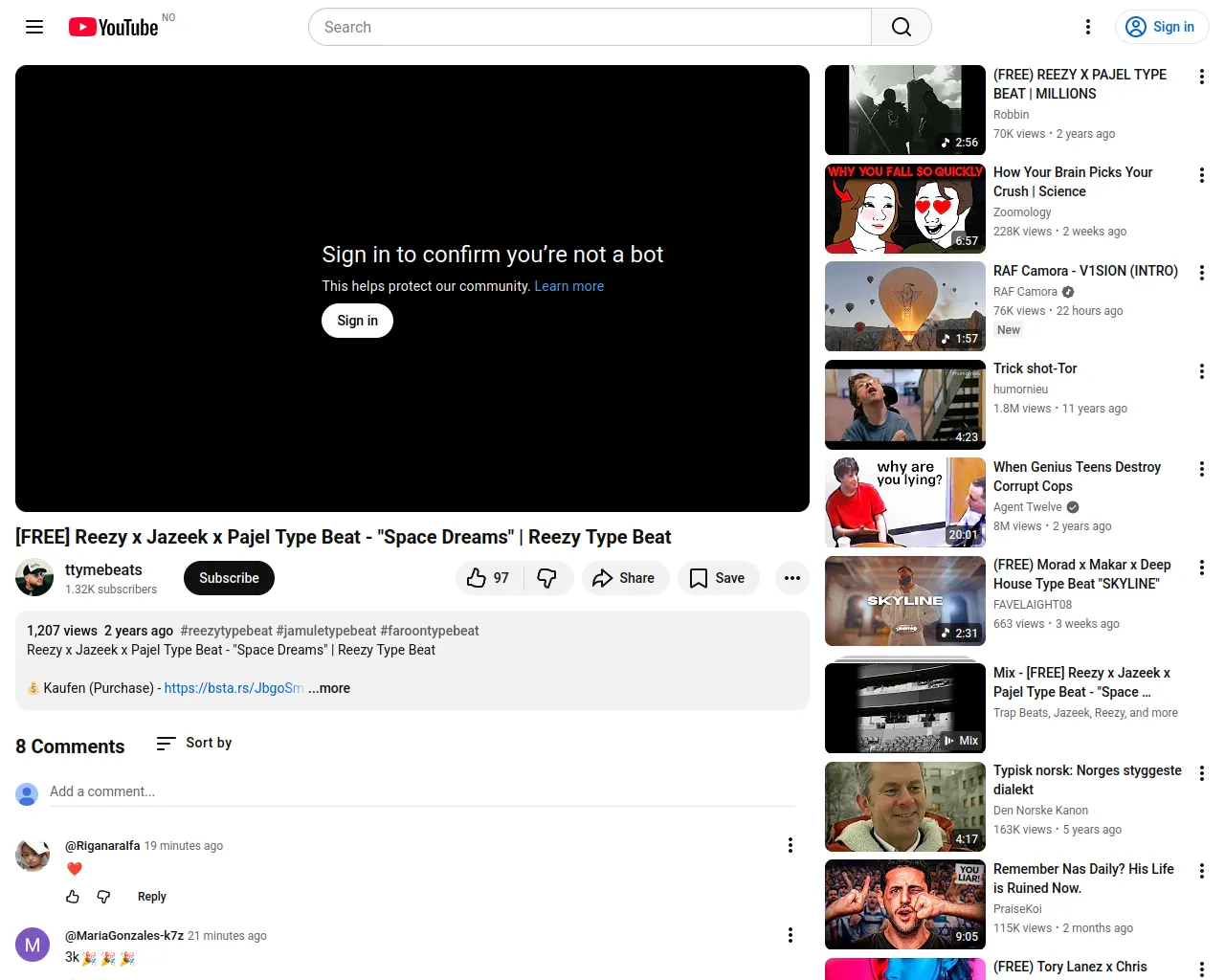1225x980 pixels.
Task: Expand the video description with '...more'
Action: click(x=328, y=688)
